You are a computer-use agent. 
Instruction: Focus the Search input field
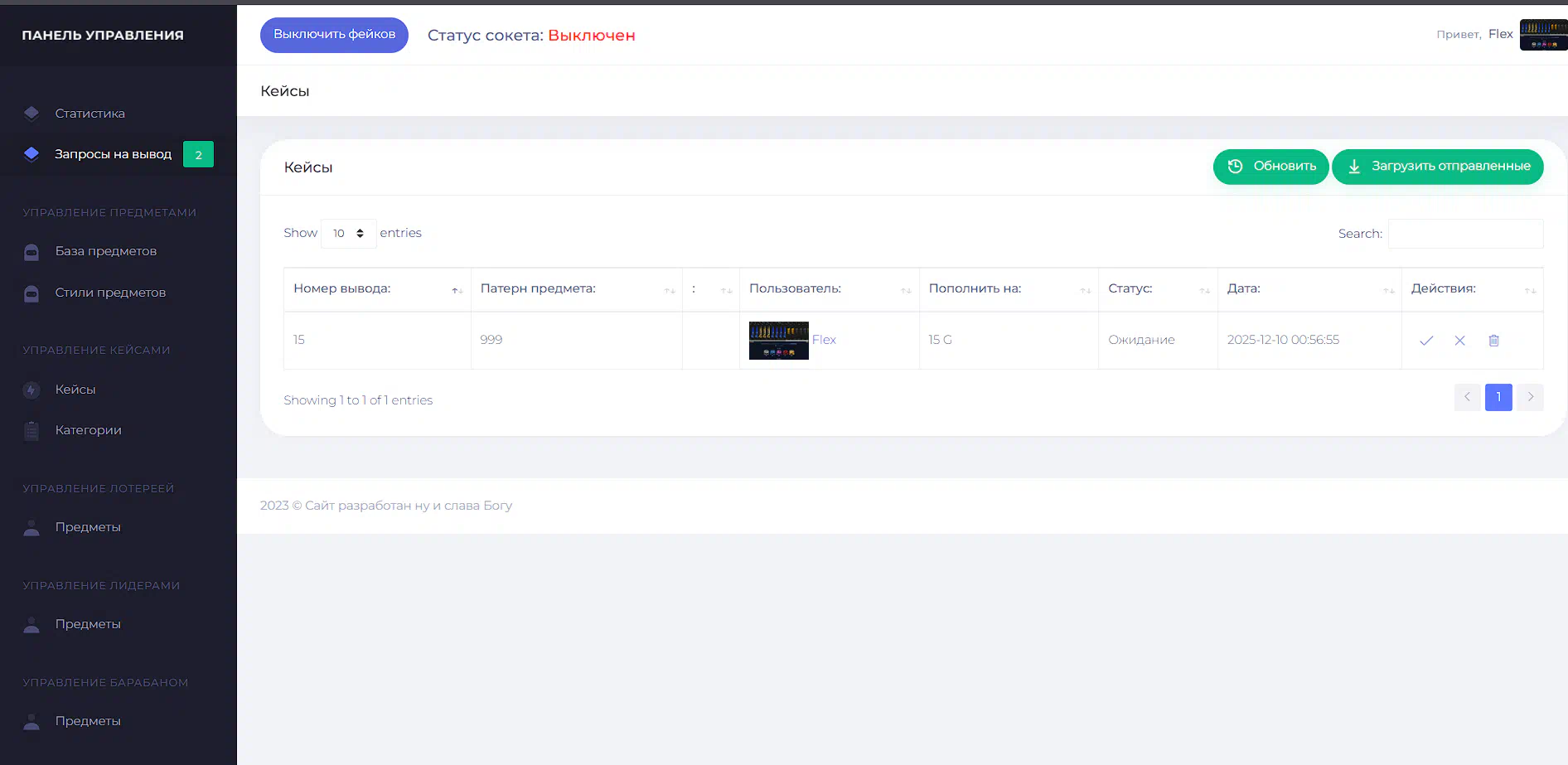coord(1464,234)
